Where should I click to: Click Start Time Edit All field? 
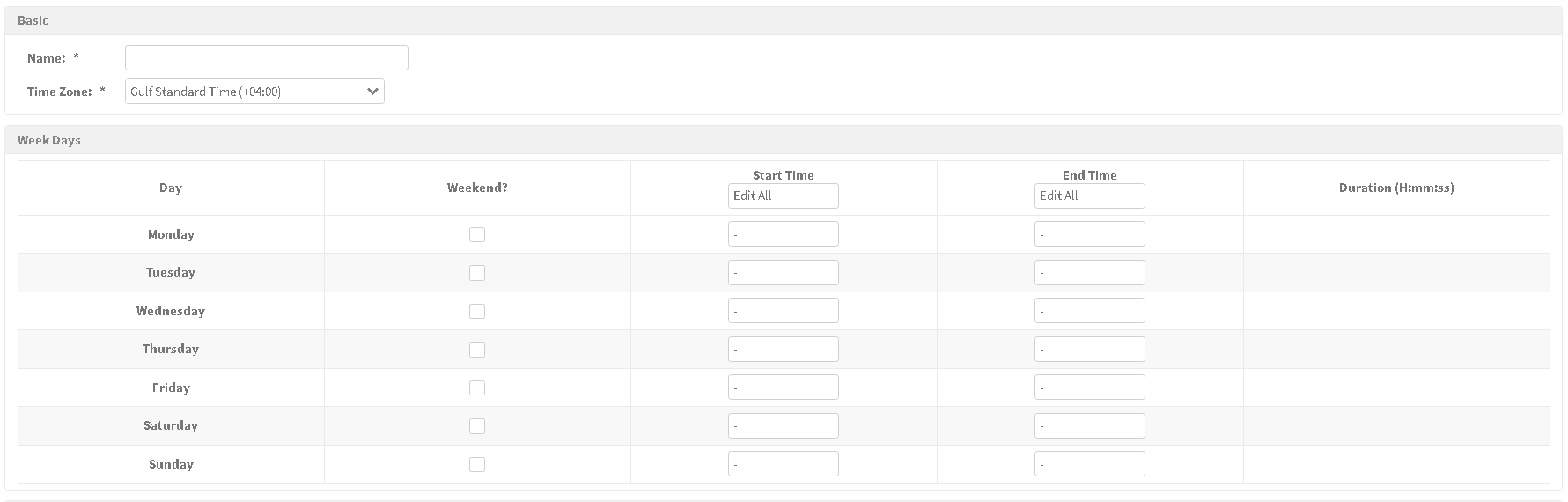coord(784,196)
